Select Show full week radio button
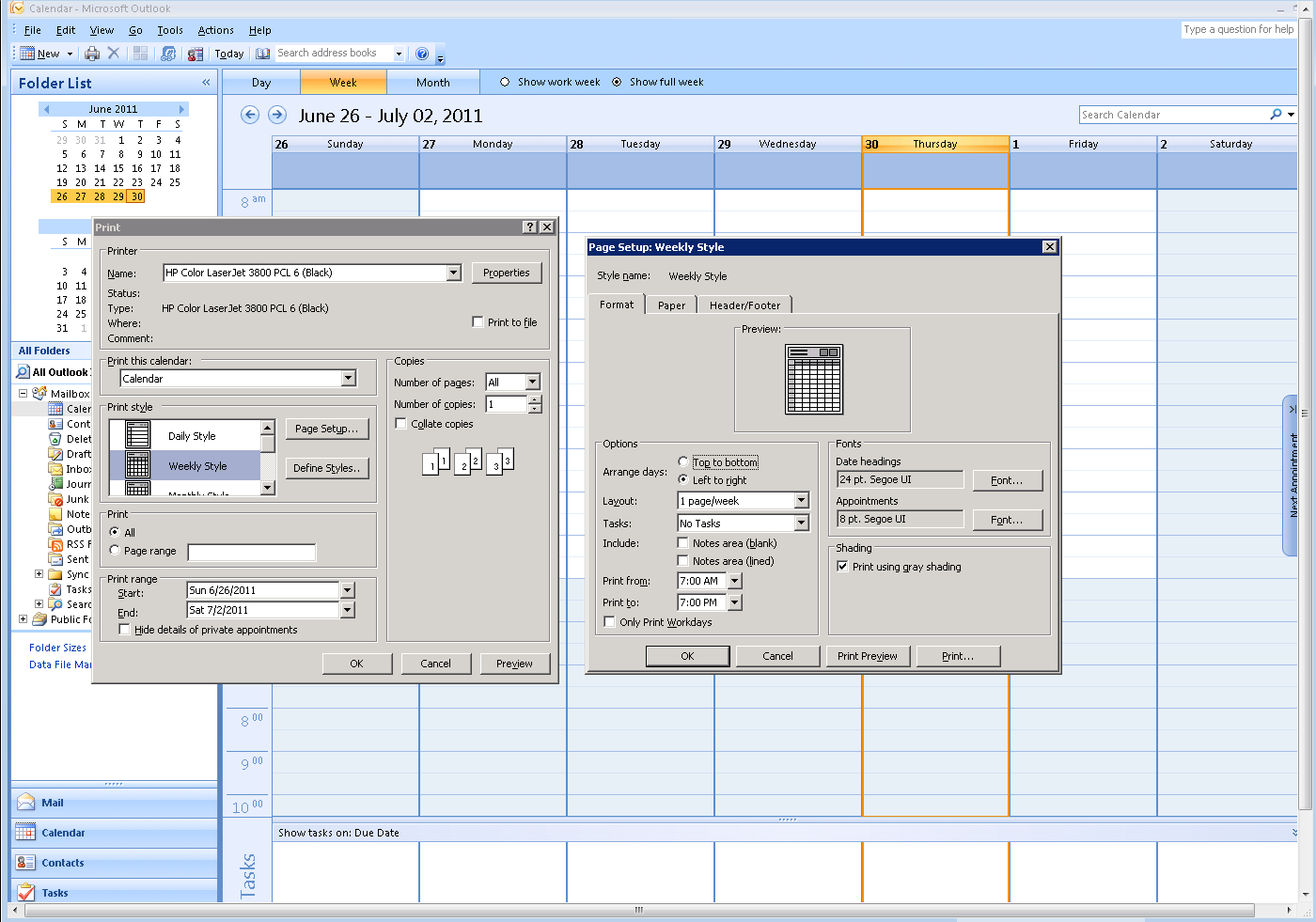 pyautogui.click(x=617, y=82)
